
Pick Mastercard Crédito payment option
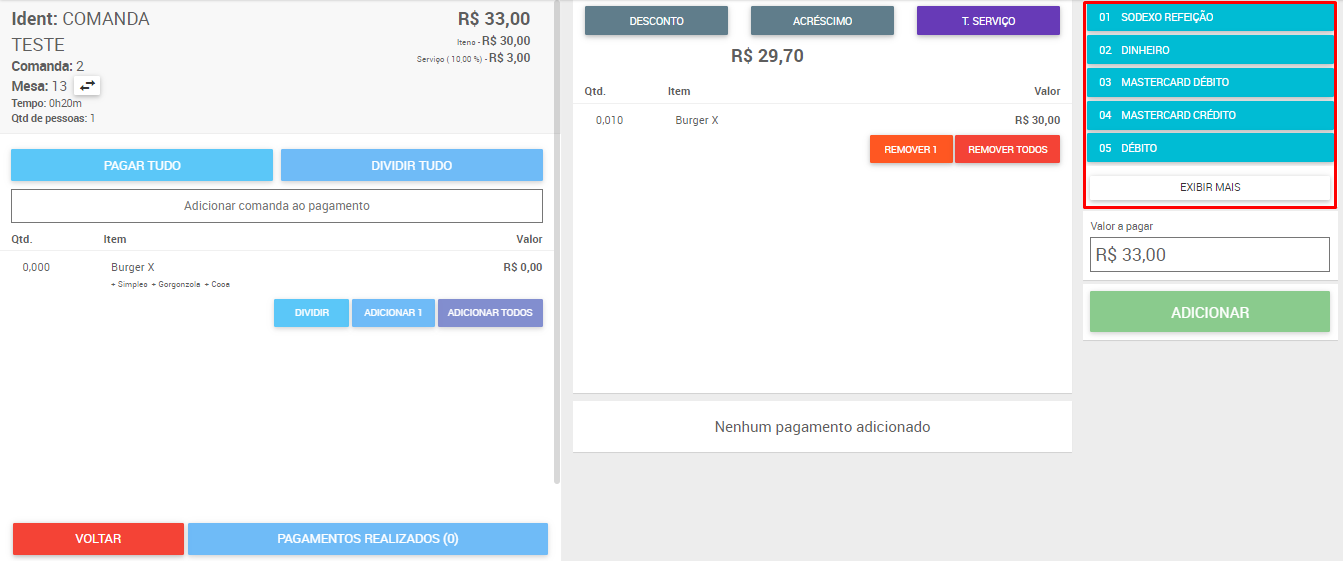(x=1210, y=115)
